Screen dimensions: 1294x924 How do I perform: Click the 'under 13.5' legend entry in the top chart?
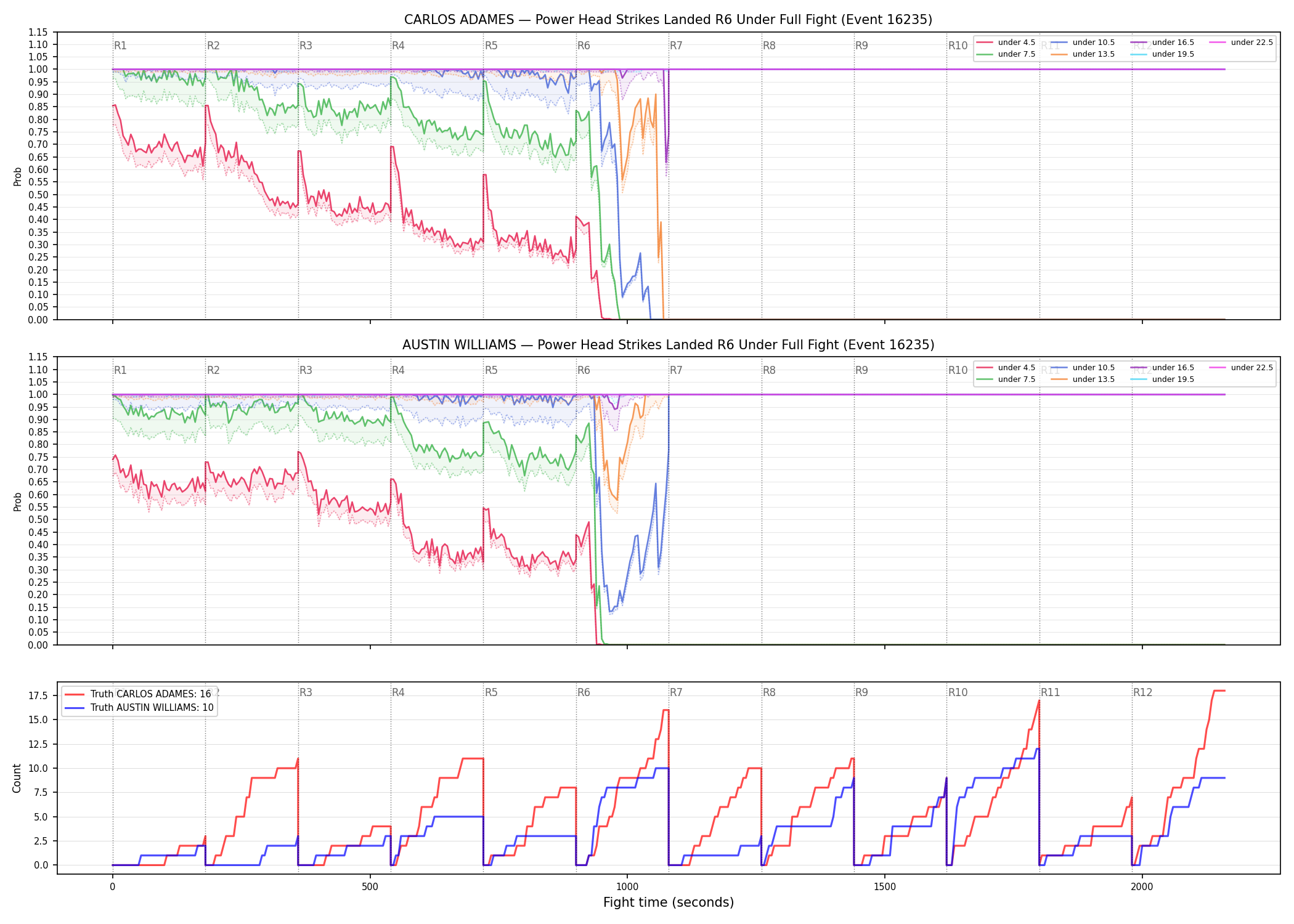pyautogui.click(x=1083, y=54)
